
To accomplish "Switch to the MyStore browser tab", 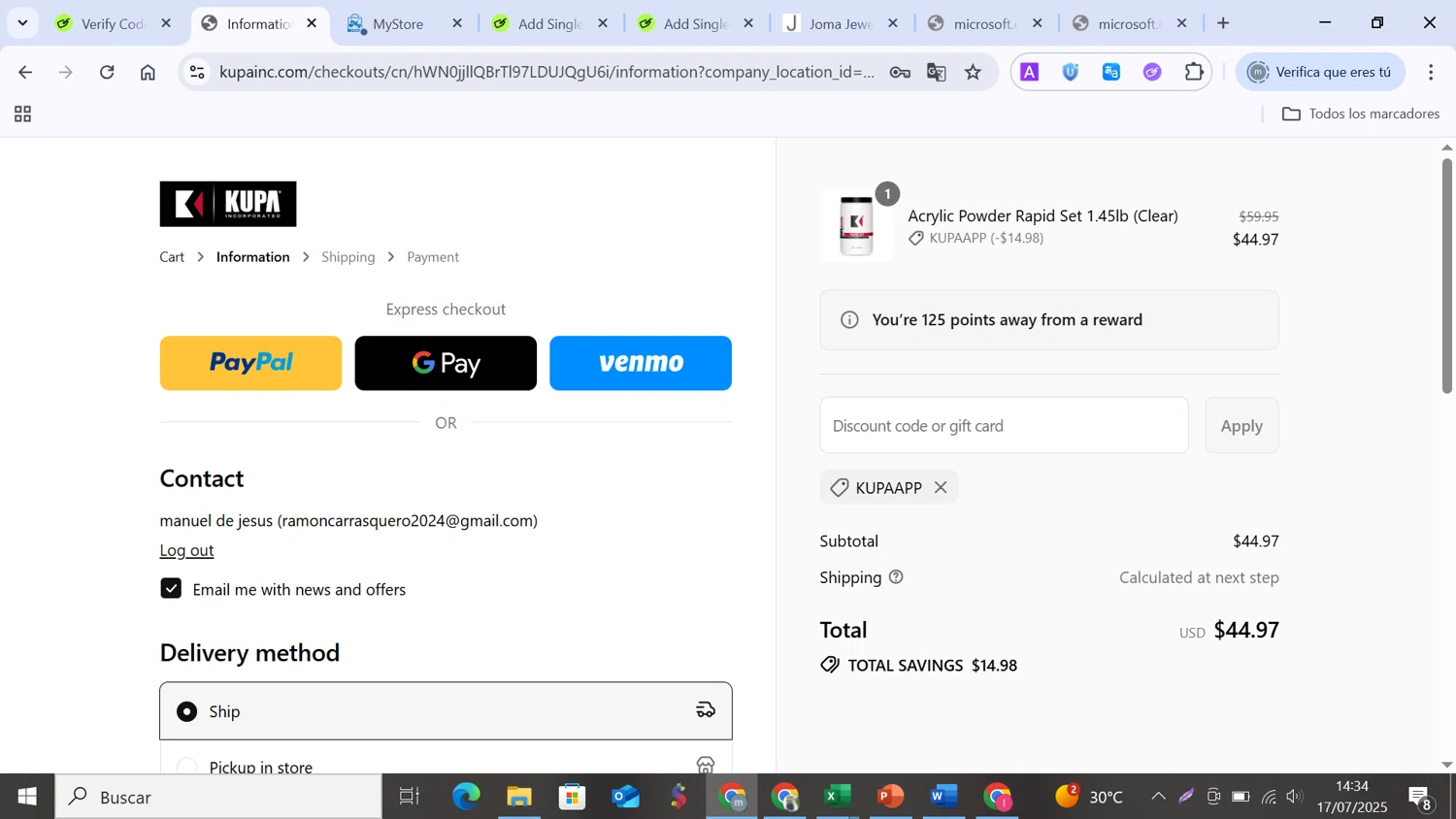I will (398, 23).
